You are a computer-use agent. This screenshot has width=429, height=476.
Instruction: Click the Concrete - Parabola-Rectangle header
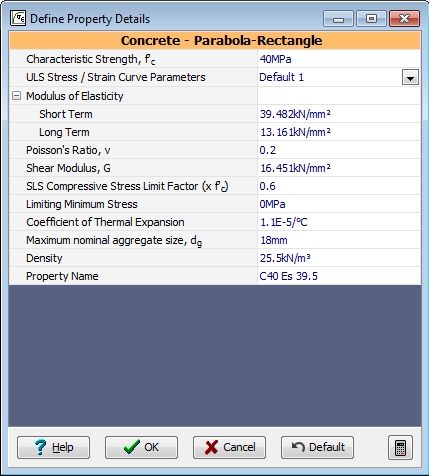point(215,41)
